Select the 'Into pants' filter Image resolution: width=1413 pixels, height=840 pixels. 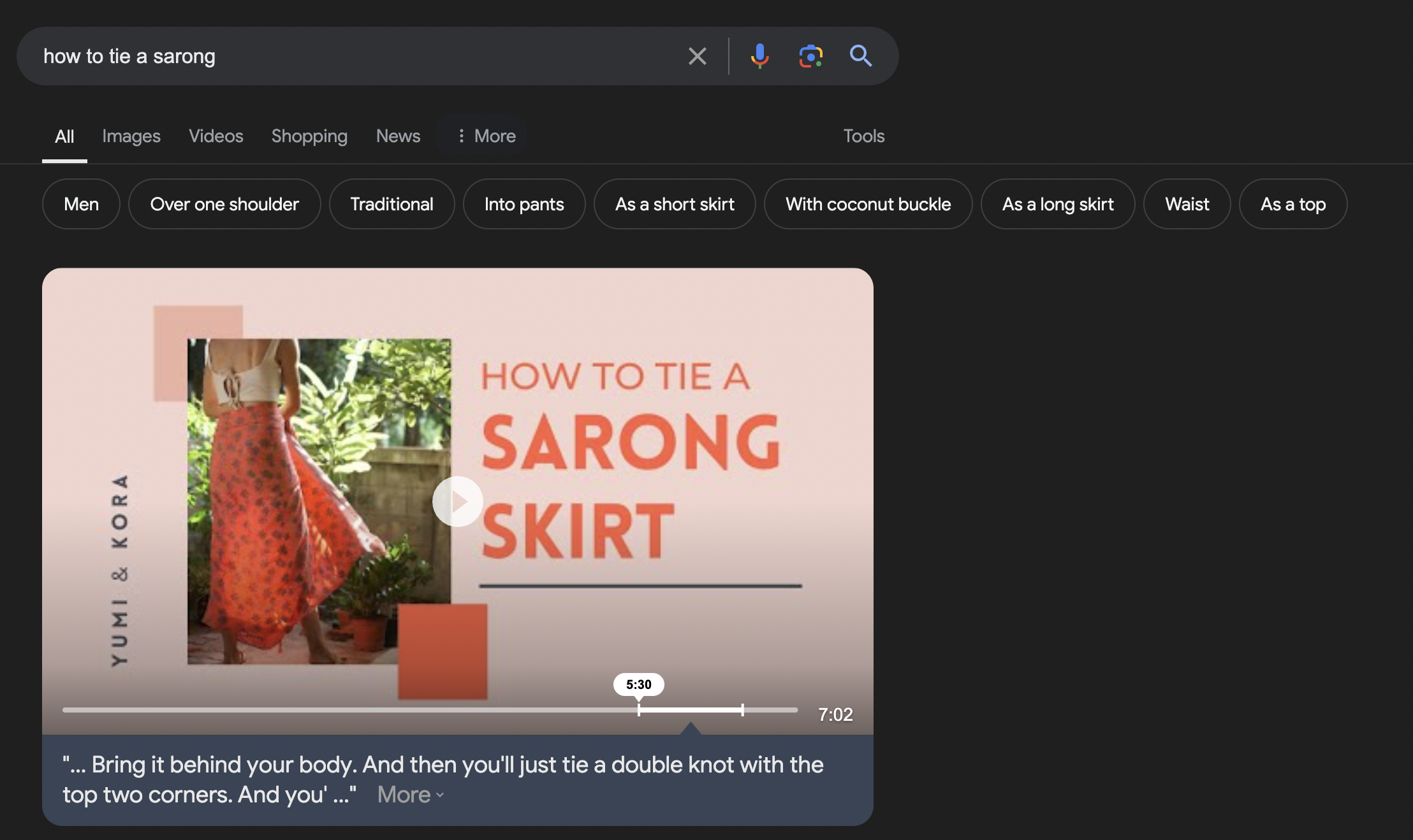click(524, 204)
